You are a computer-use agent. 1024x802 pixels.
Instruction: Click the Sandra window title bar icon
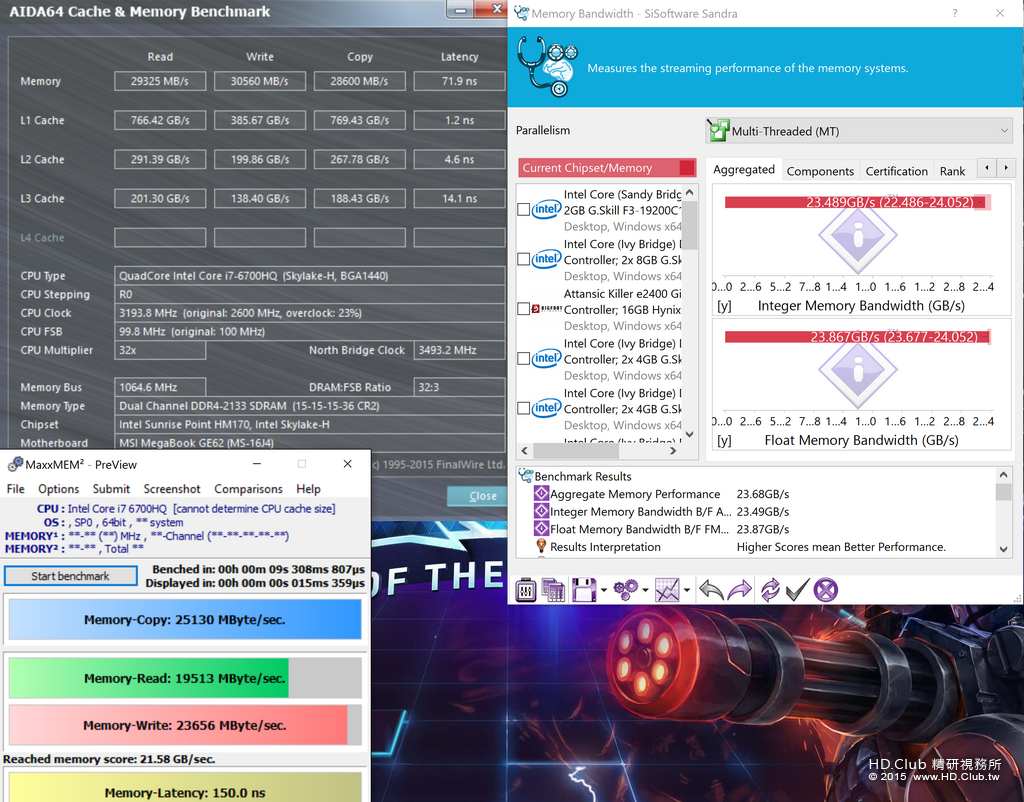point(521,13)
